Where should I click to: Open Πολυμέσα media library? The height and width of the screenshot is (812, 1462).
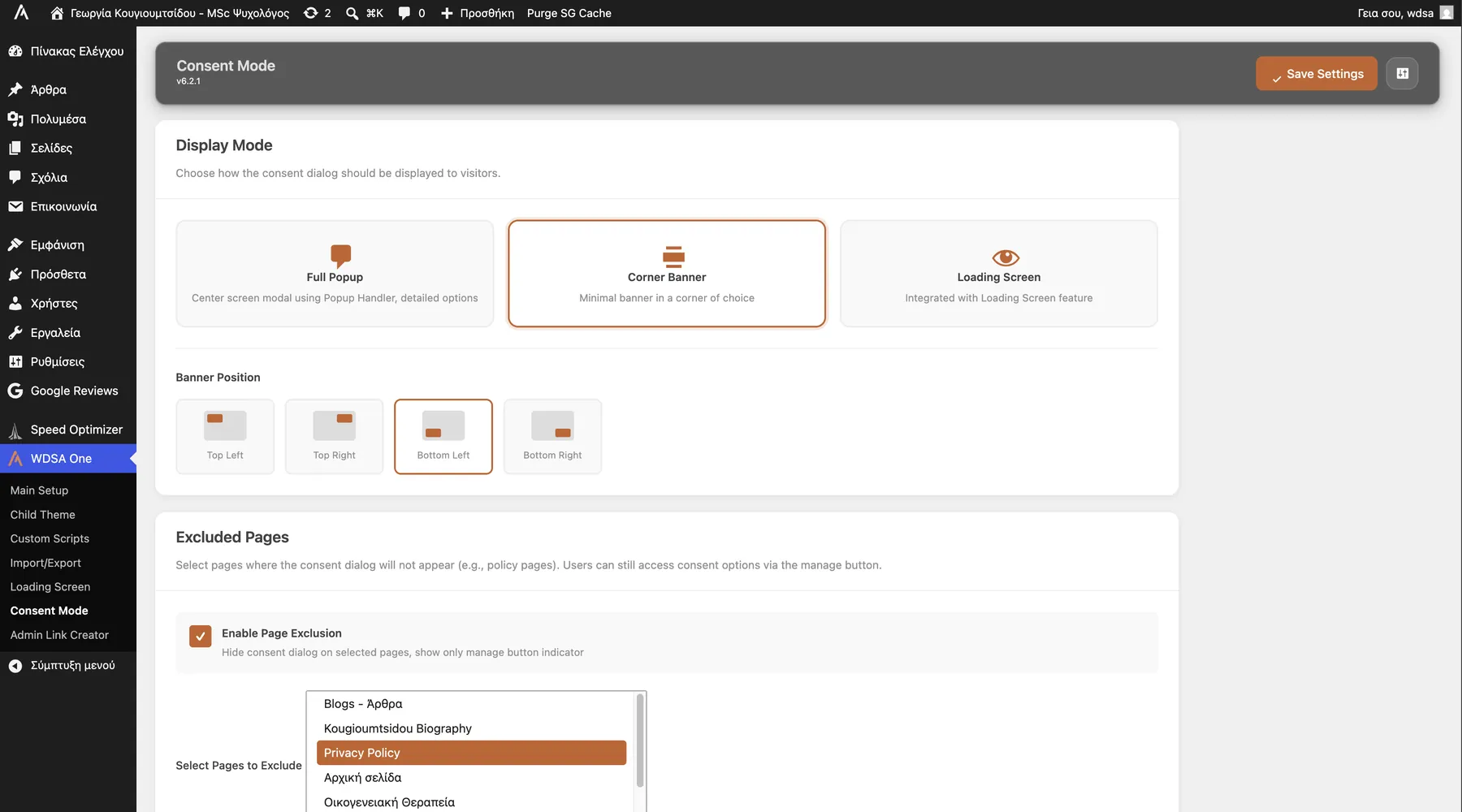[x=68, y=119]
